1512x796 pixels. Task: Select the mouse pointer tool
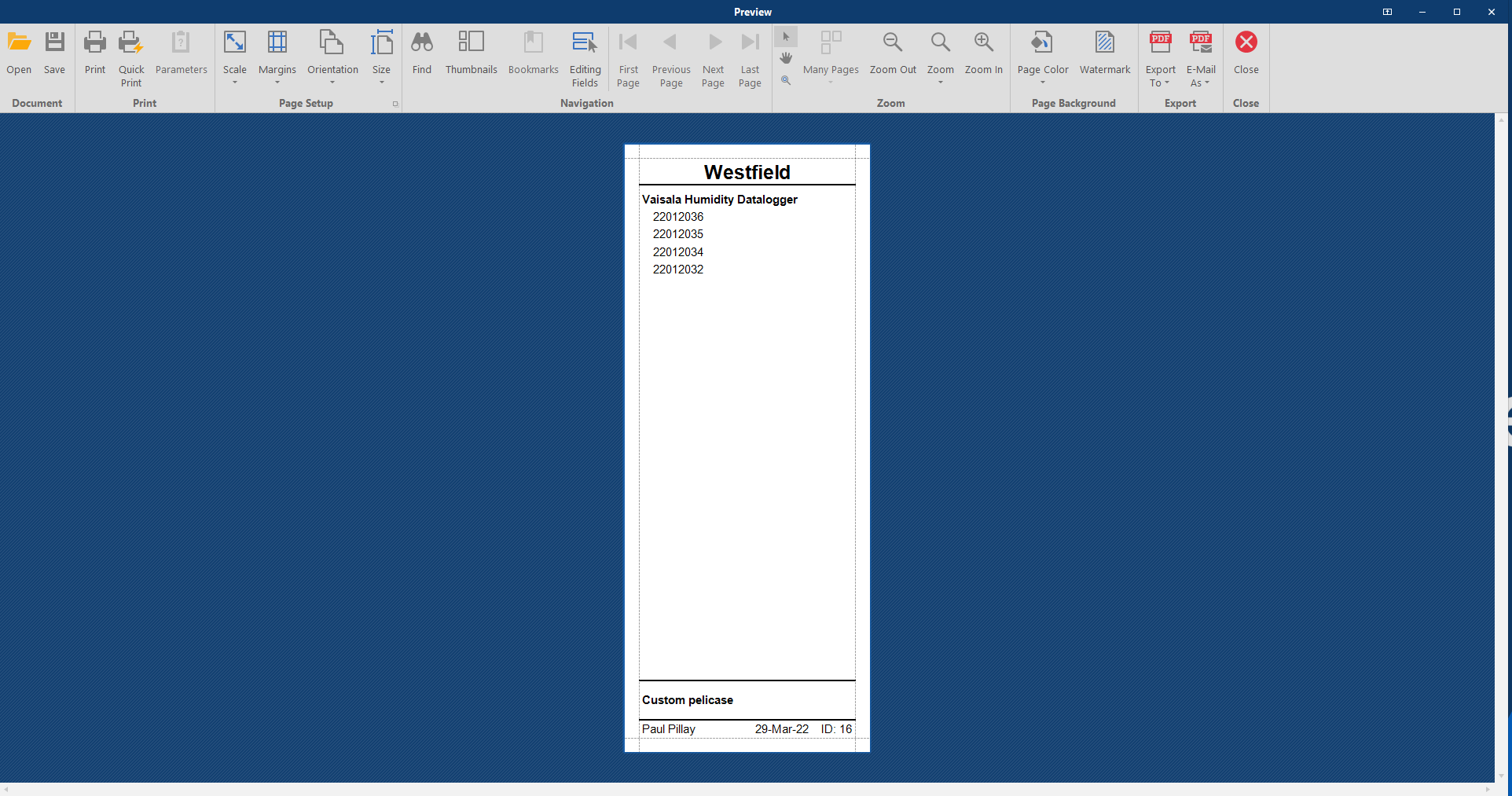(786, 37)
